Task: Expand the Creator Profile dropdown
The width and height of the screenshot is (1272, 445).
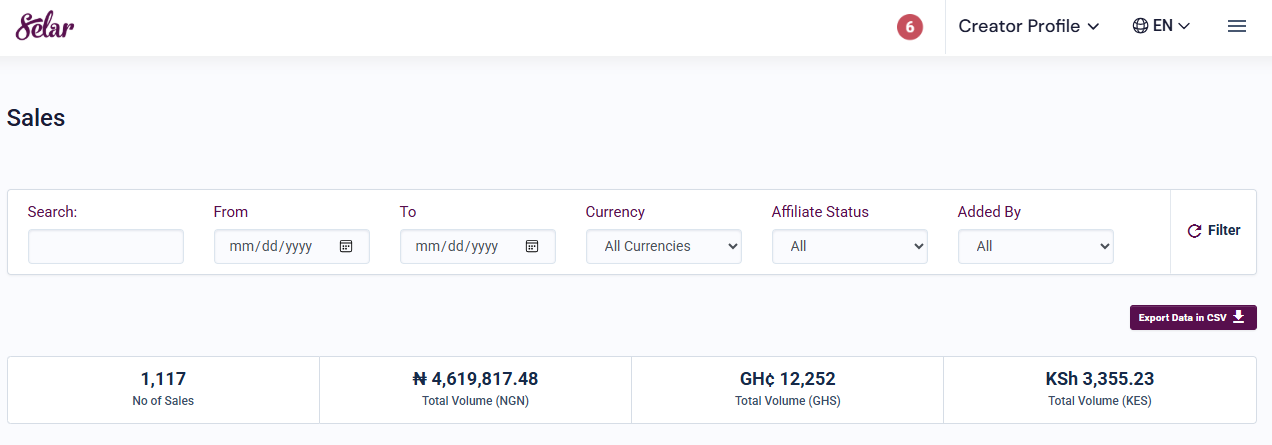Action: 1029,26
